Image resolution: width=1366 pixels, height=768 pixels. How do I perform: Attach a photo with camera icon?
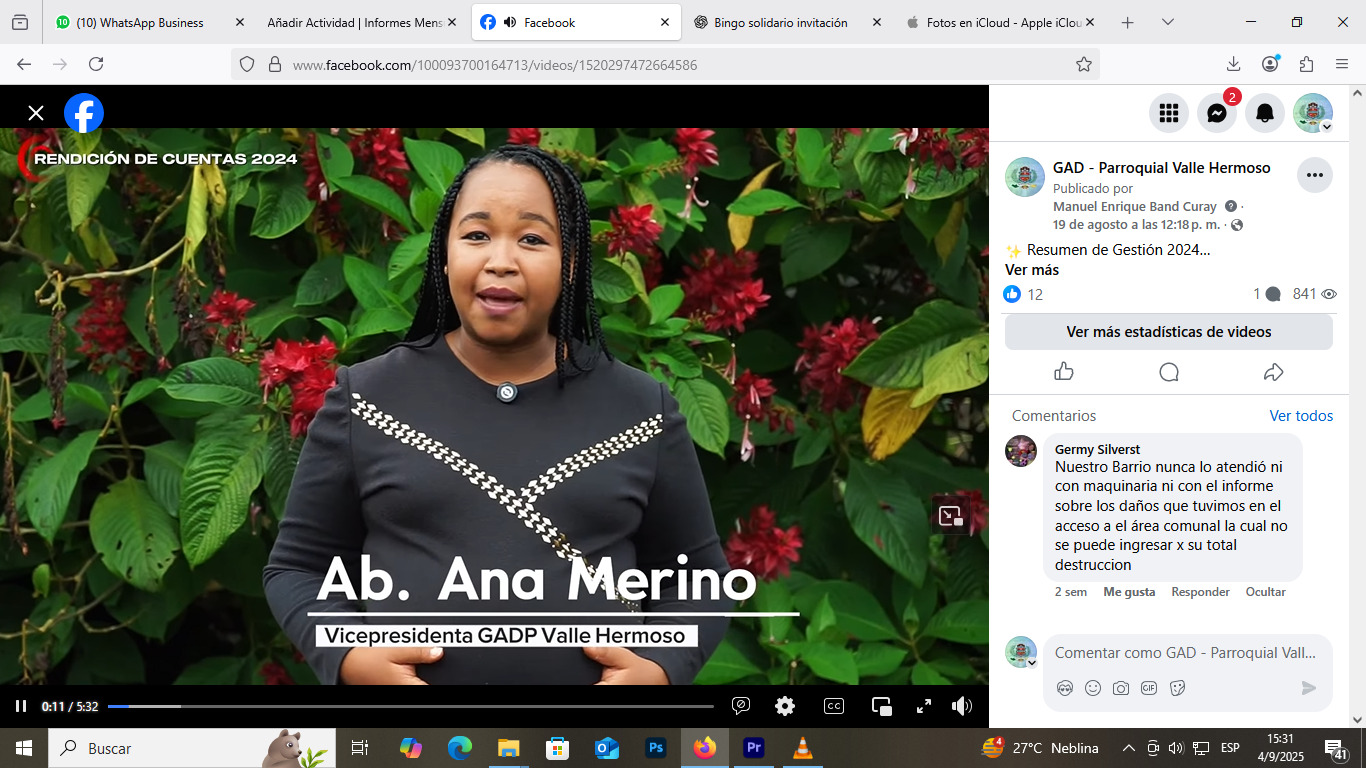(1121, 688)
